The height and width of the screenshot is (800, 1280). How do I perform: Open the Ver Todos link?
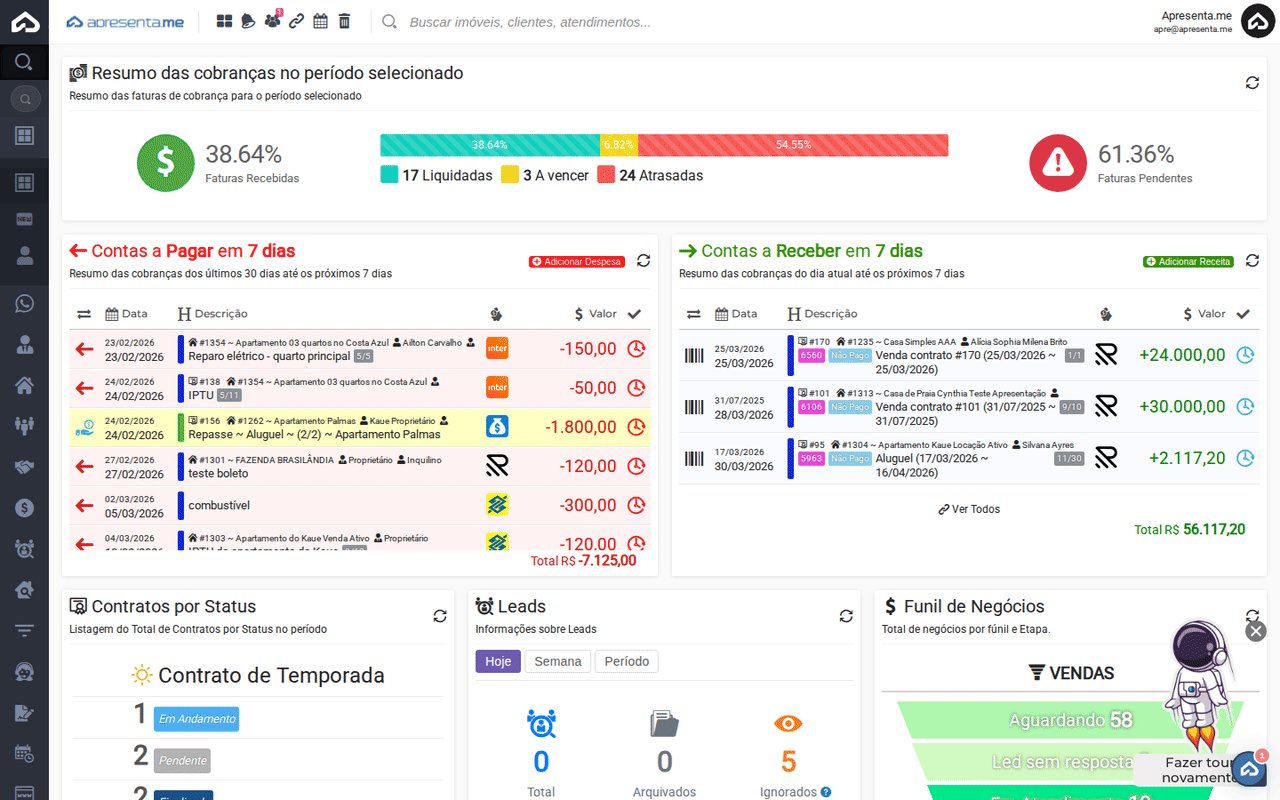(969, 509)
